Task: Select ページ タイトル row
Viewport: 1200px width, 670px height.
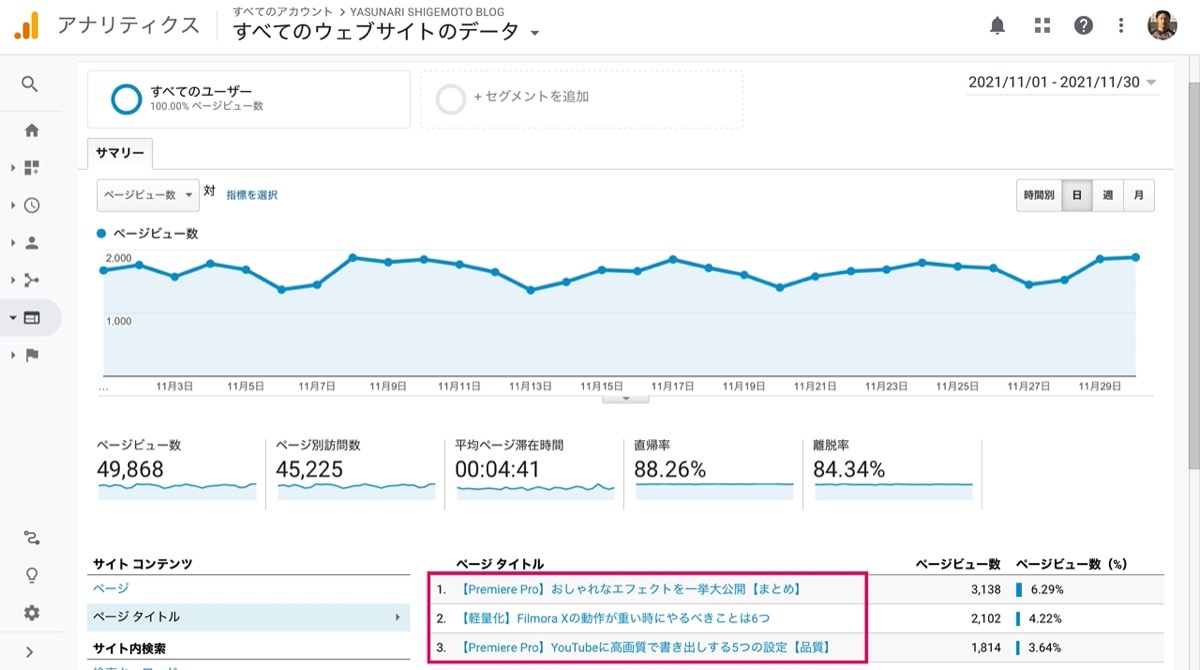Action: [249, 617]
